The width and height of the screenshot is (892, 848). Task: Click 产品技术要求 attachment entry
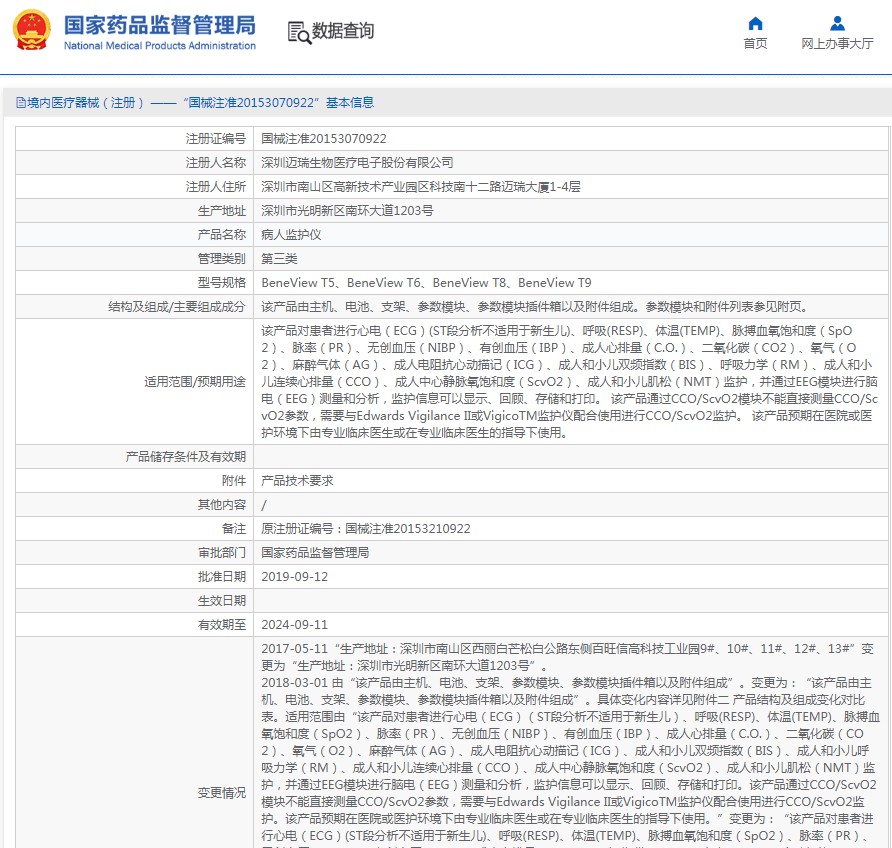pyautogui.click(x=297, y=481)
